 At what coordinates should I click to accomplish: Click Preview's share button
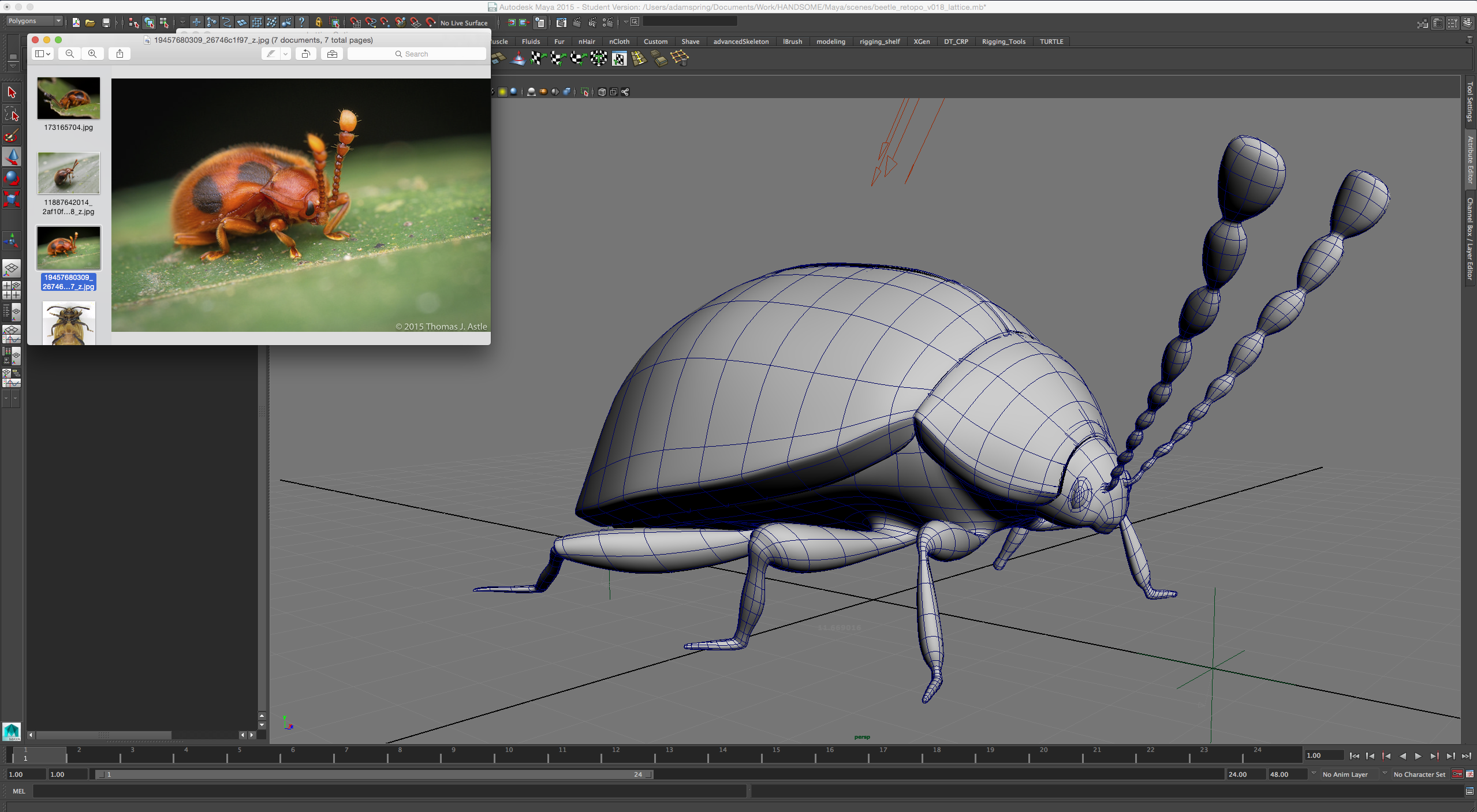tap(120, 54)
